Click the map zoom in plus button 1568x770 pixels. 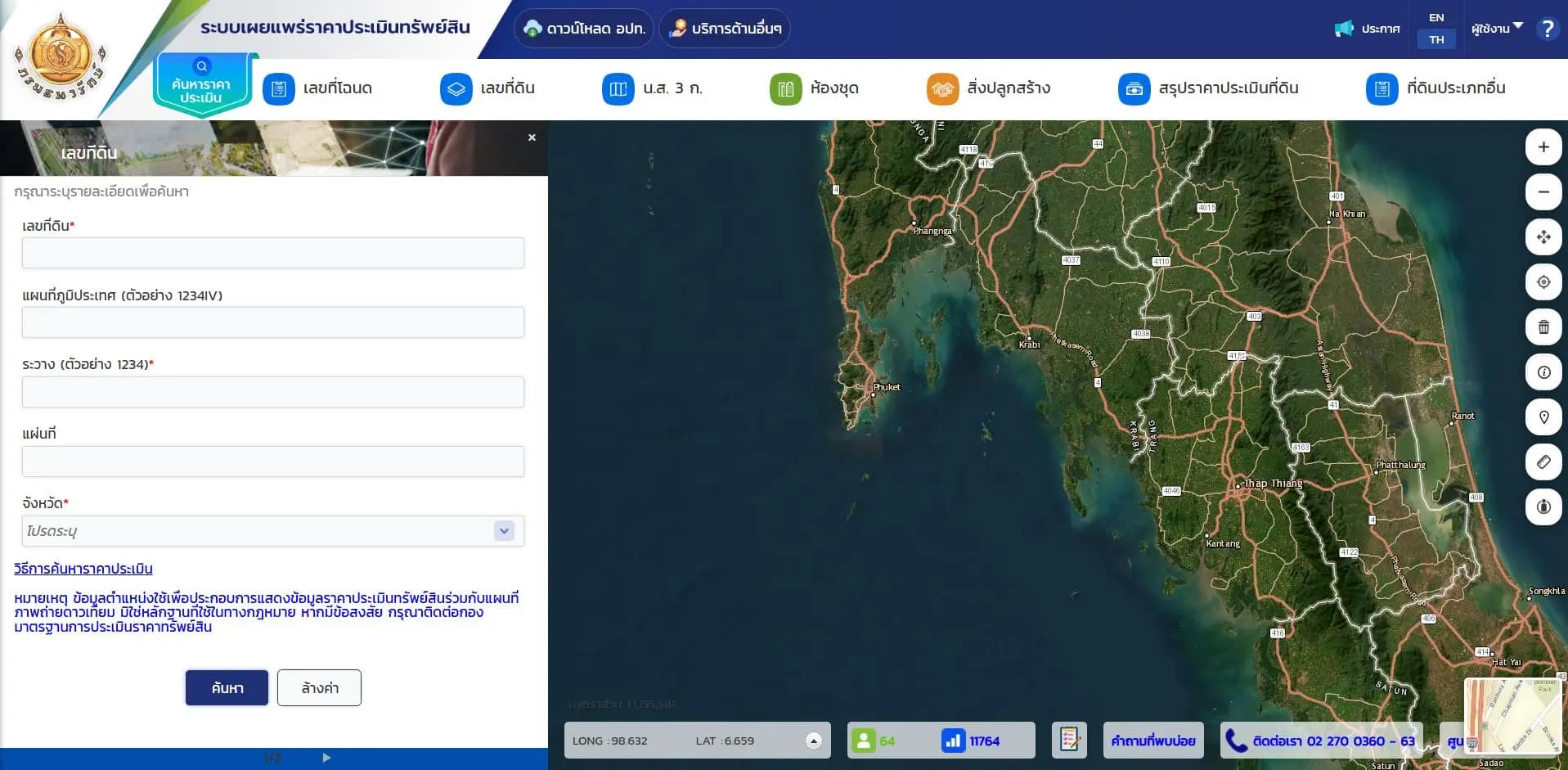point(1543,147)
